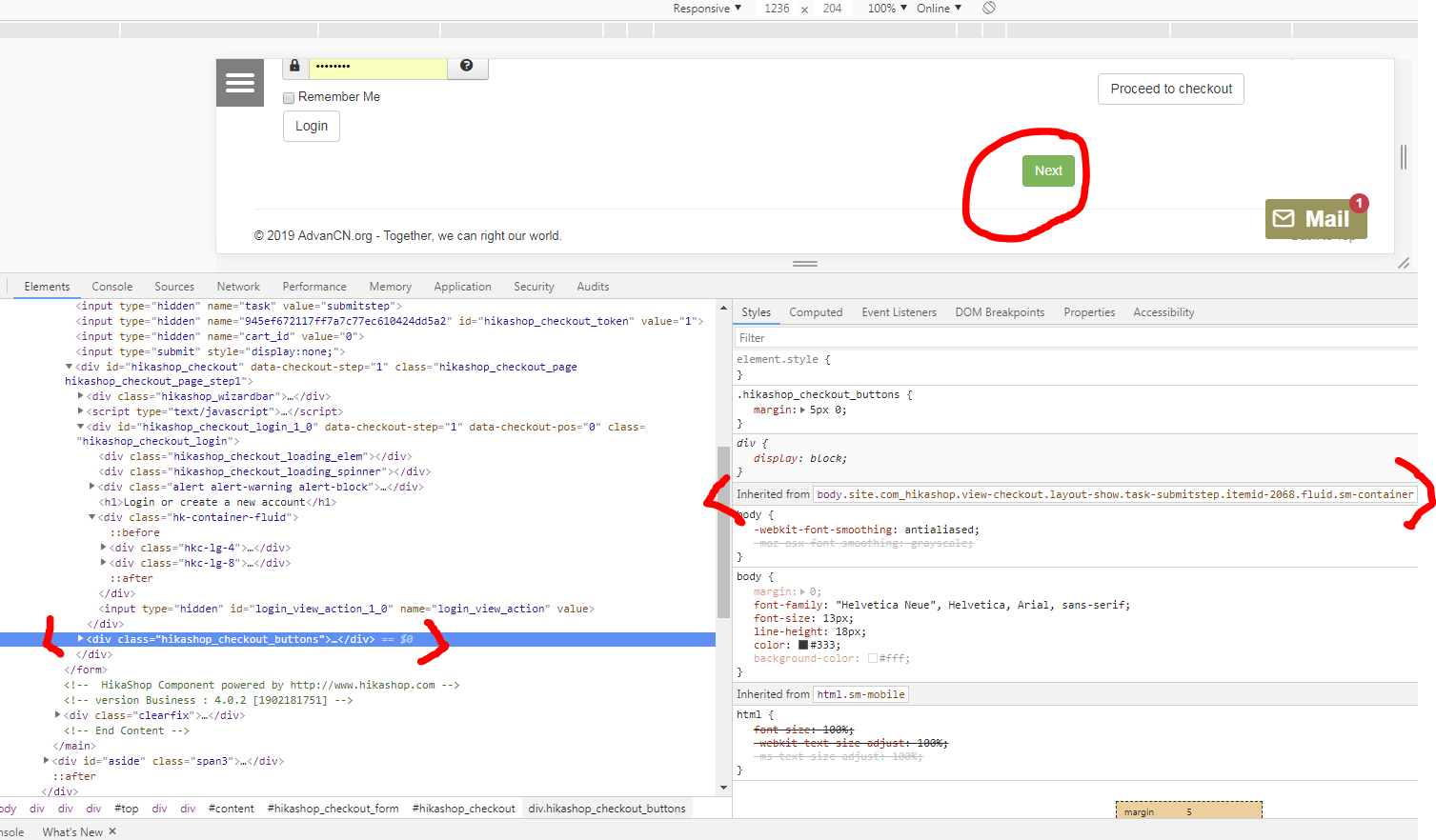This screenshot has width=1436, height=840.
Task: Close the What's New drawer tab
Action: (x=112, y=831)
